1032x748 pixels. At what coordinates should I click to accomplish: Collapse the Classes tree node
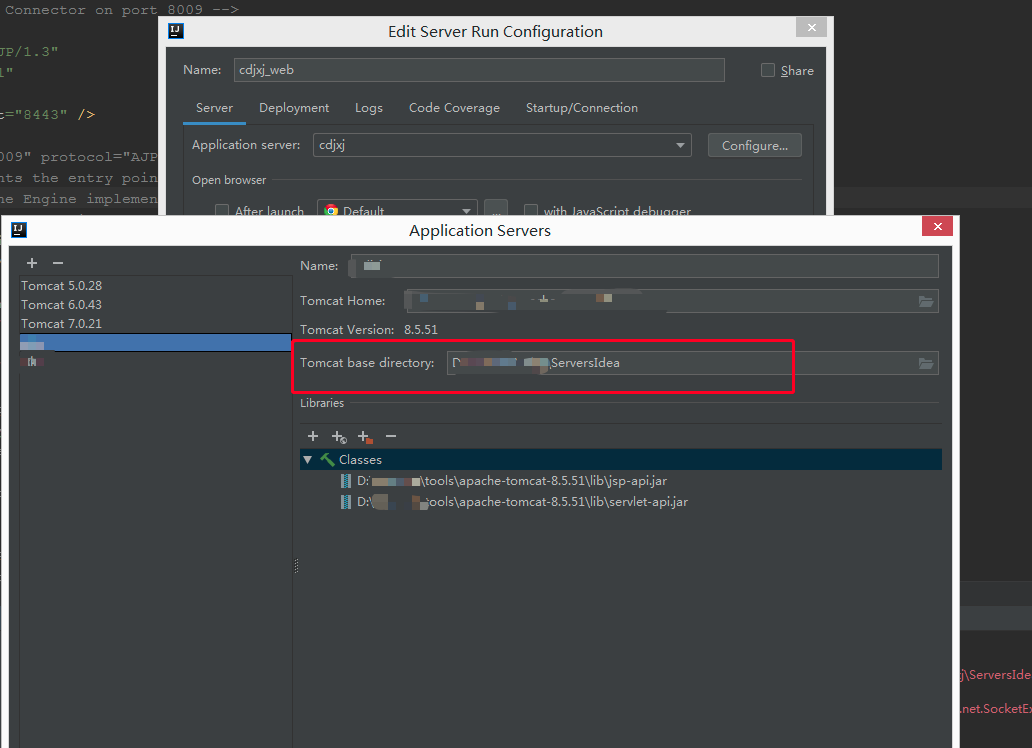pos(307,460)
